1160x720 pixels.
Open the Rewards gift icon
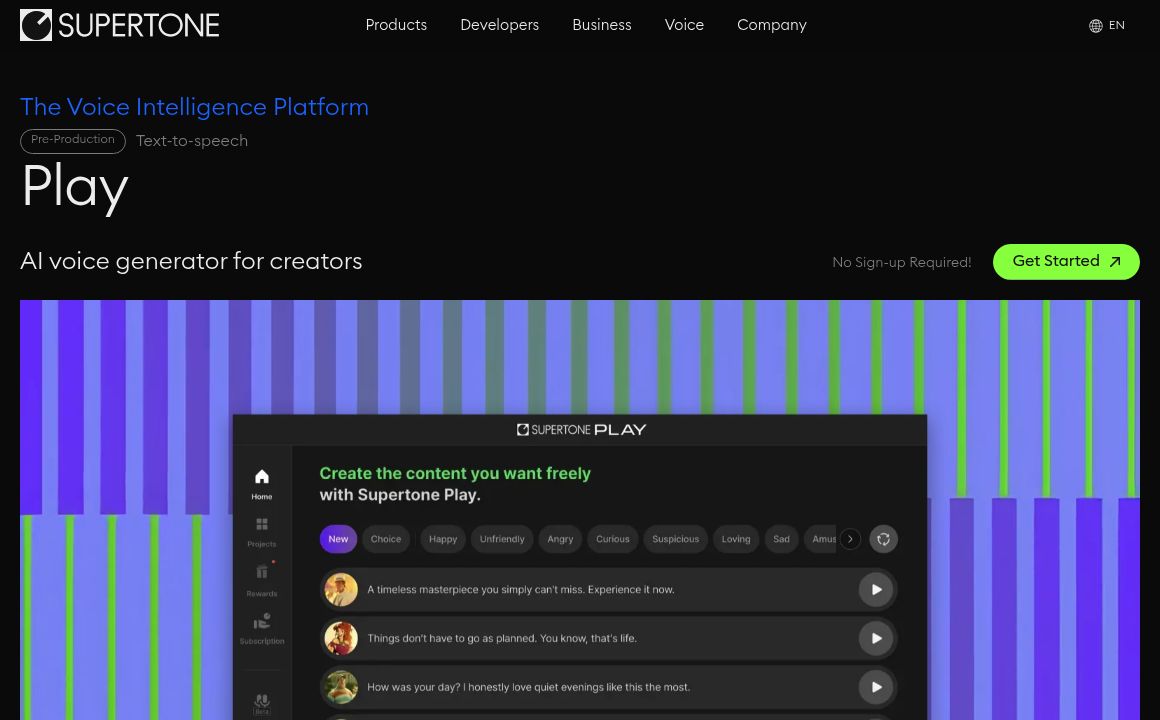pos(262,573)
